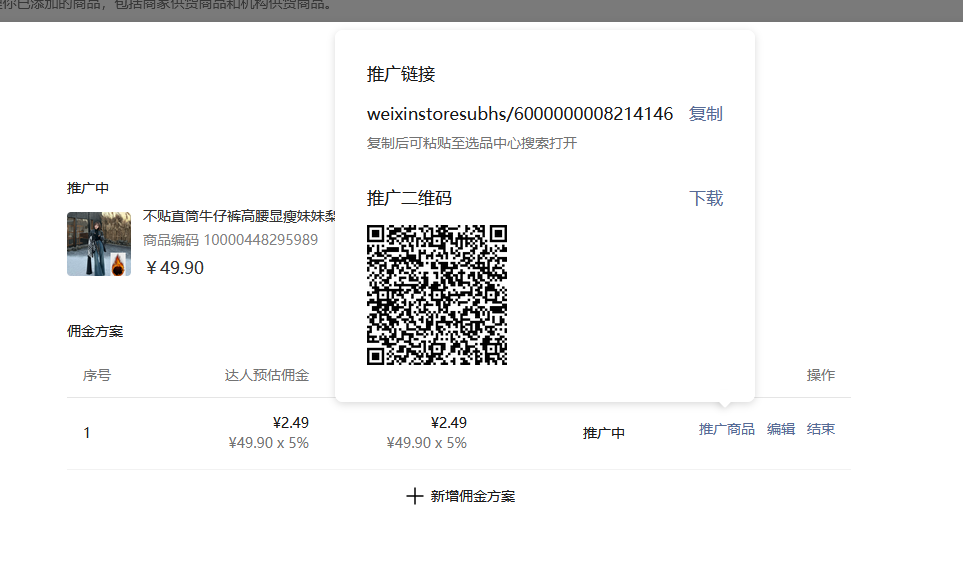Click the product price ¥49.90
The width and height of the screenshot is (963, 578).
pyautogui.click(x=174, y=268)
